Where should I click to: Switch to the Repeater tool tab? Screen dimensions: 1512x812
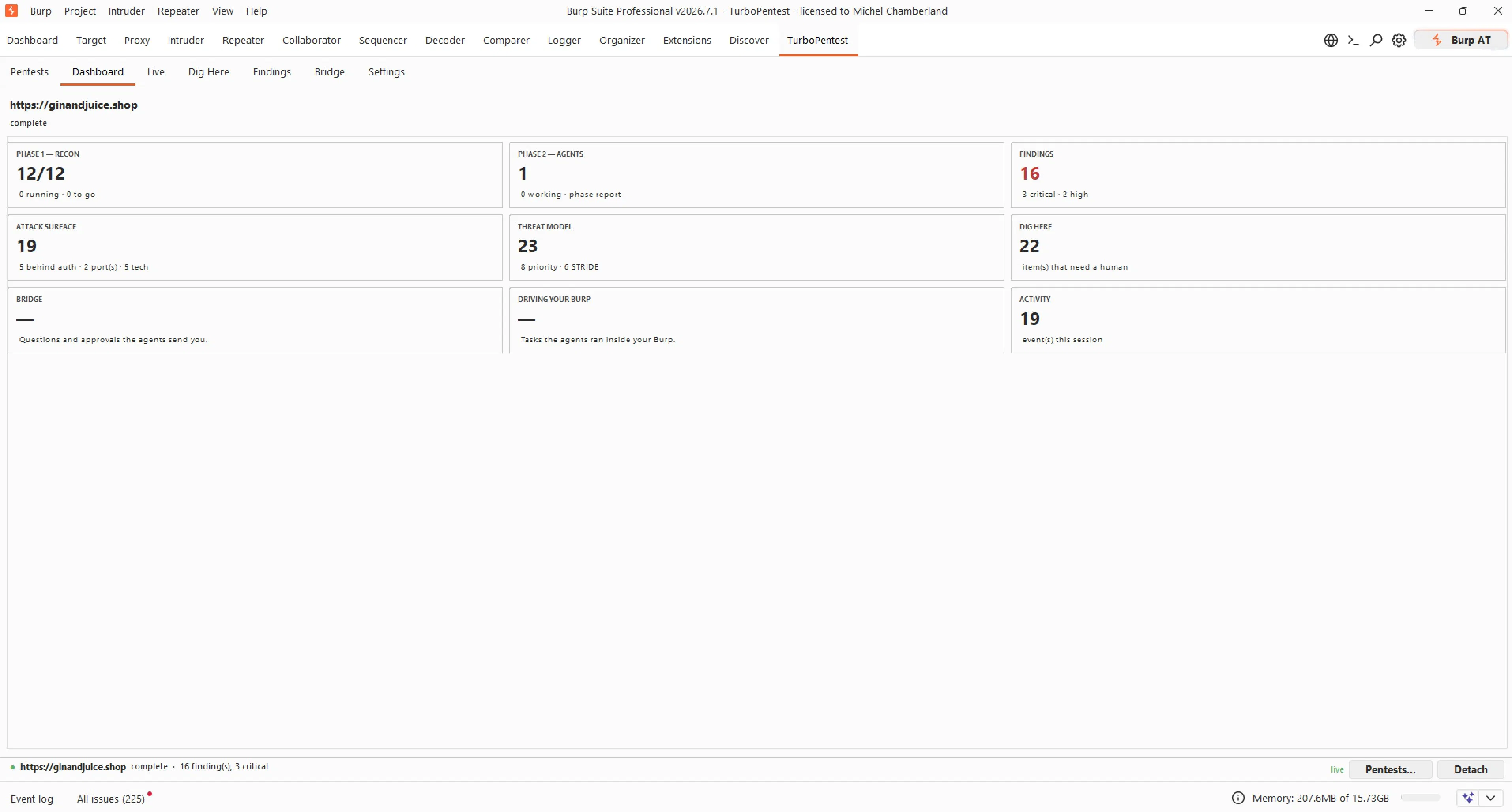click(x=243, y=40)
